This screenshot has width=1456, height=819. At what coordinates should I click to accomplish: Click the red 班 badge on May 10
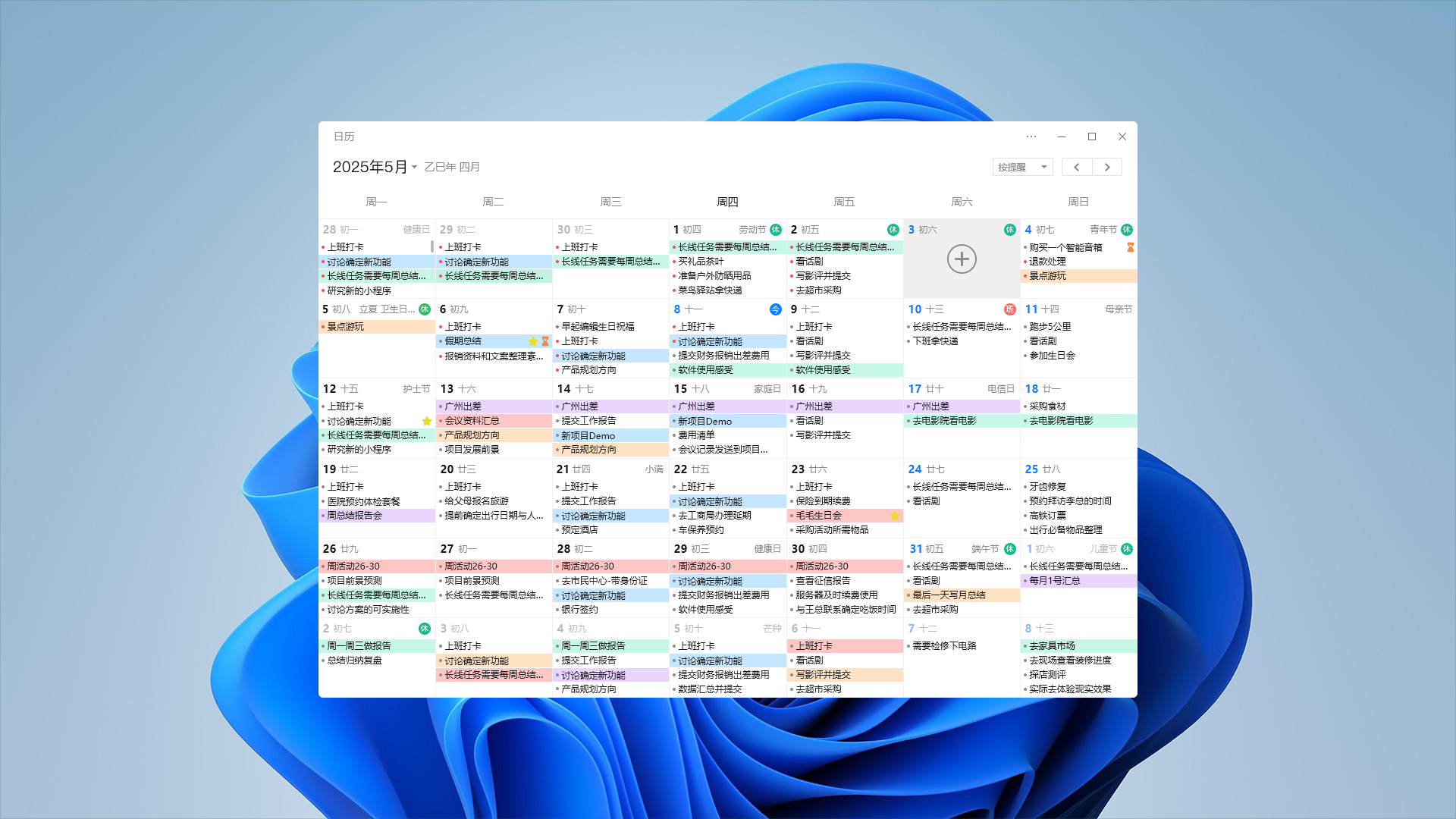click(x=1009, y=309)
